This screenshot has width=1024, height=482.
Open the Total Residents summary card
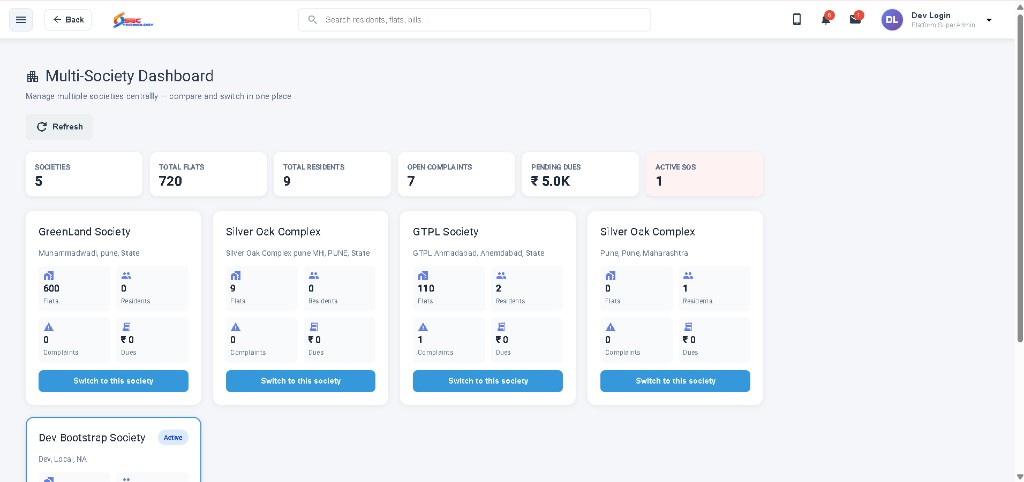point(332,174)
